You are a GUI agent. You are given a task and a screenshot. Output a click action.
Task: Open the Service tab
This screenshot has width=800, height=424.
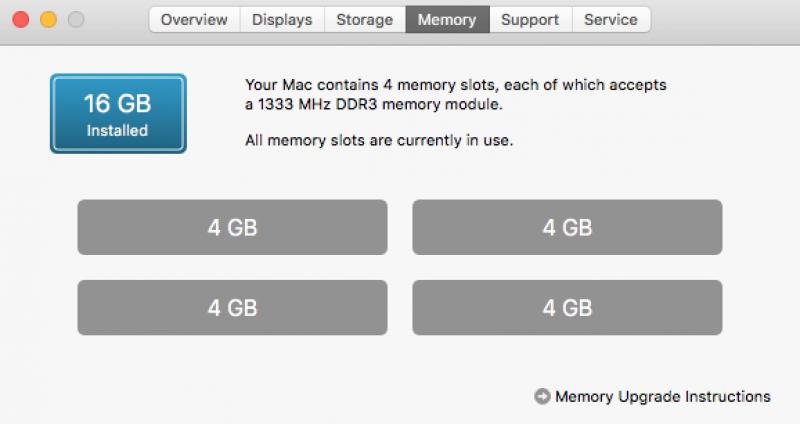[611, 19]
